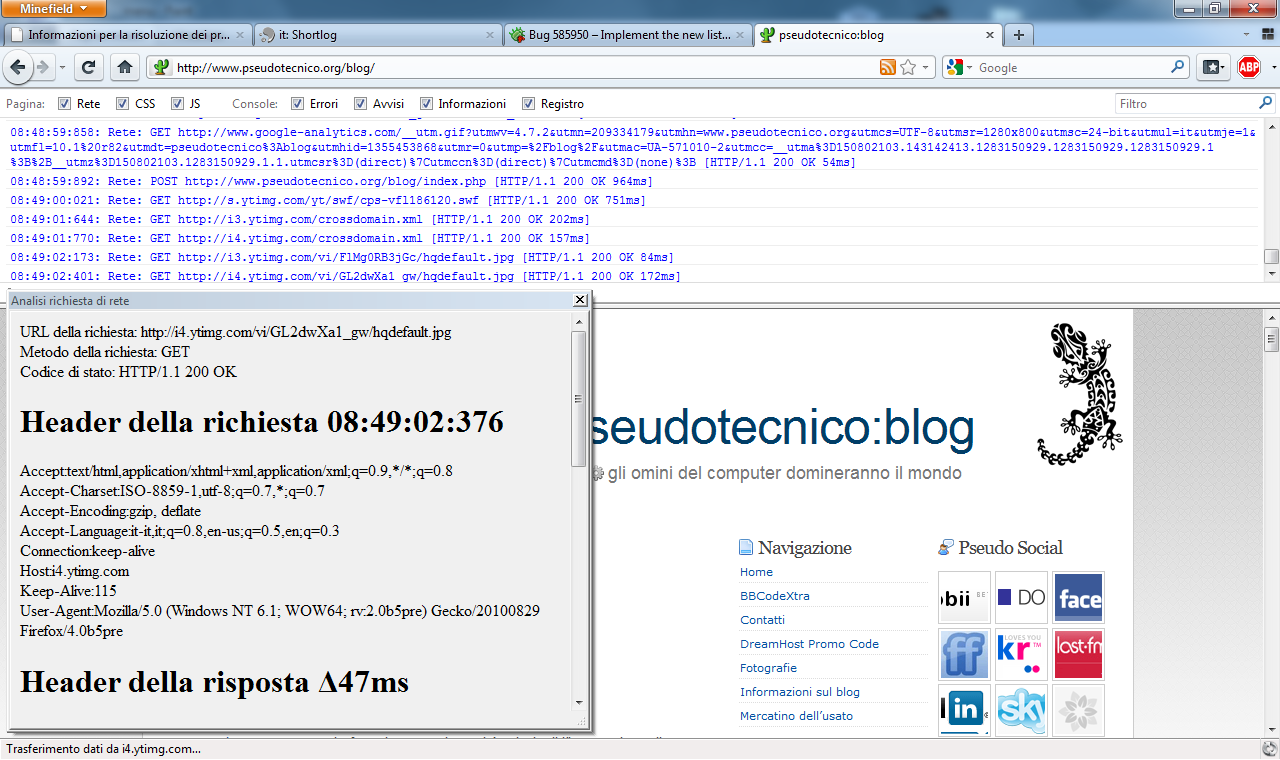Toggle the CSS checkbox
This screenshot has height=760, width=1280.
[x=122, y=104]
